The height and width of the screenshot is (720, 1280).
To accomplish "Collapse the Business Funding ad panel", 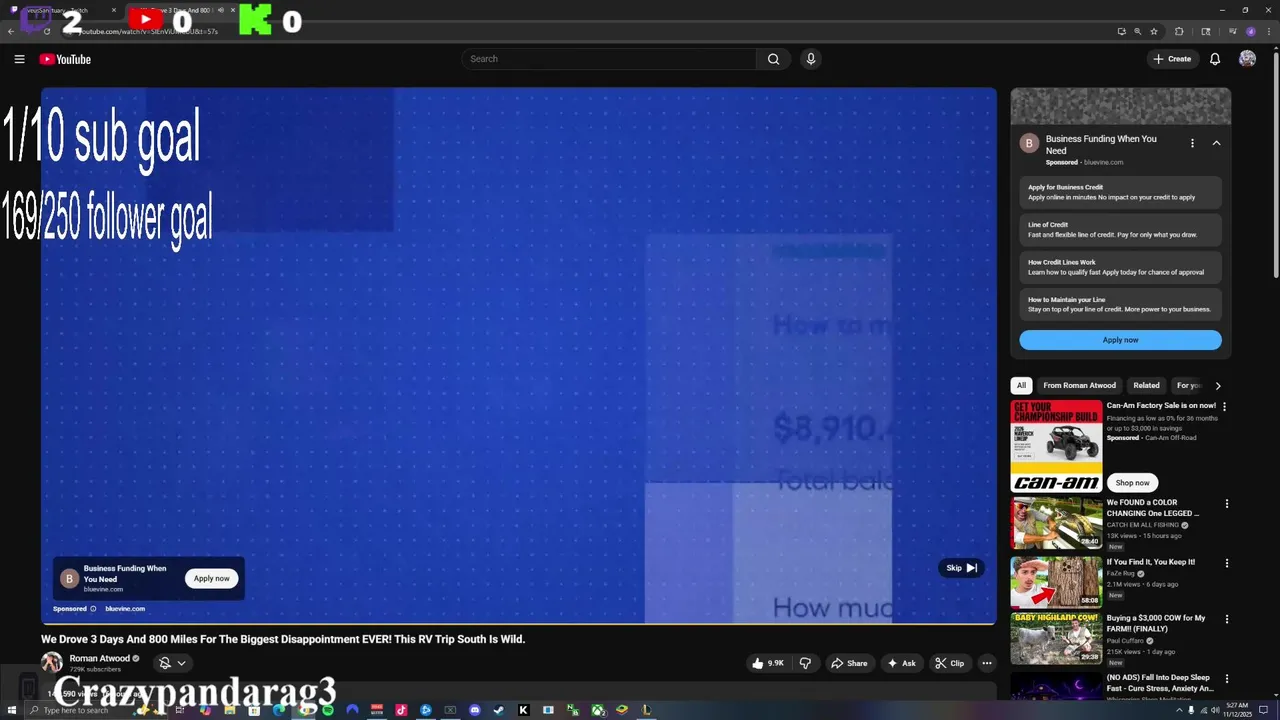I will pyautogui.click(x=1216, y=143).
